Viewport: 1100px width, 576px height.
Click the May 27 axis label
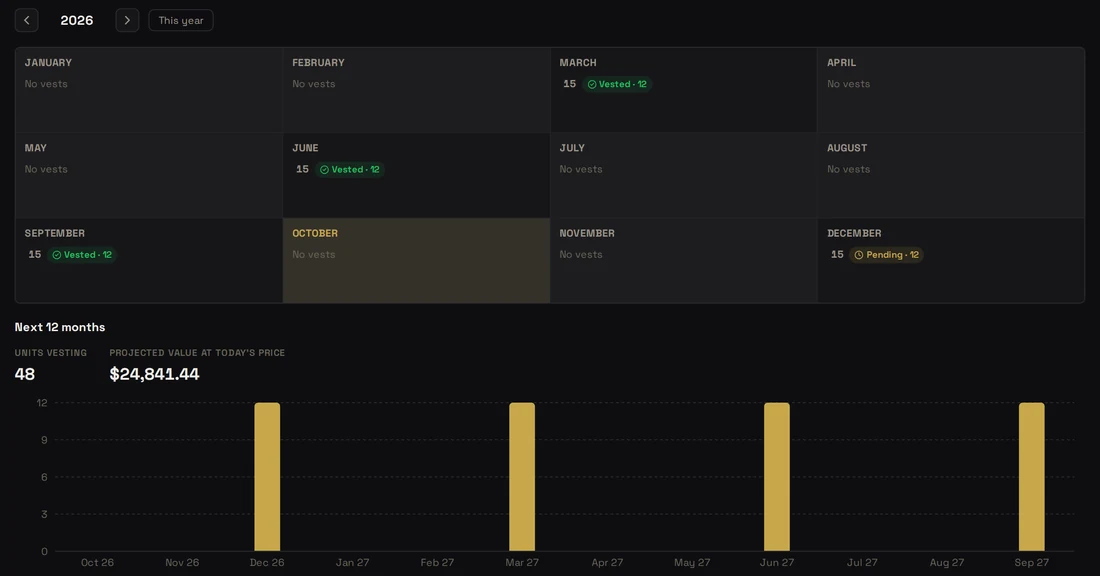coord(692,563)
